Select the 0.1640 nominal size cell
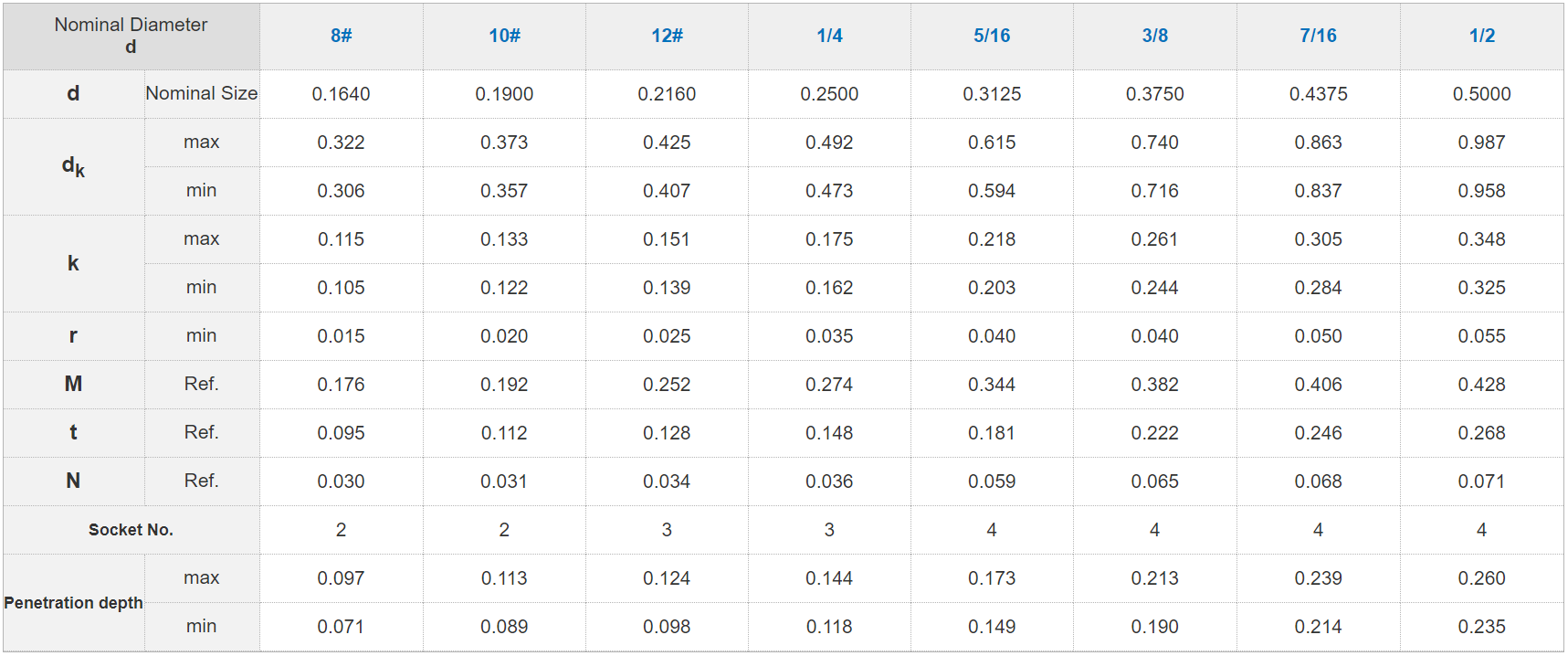This screenshot has height=656, width=1568. (x=341, y=94)
